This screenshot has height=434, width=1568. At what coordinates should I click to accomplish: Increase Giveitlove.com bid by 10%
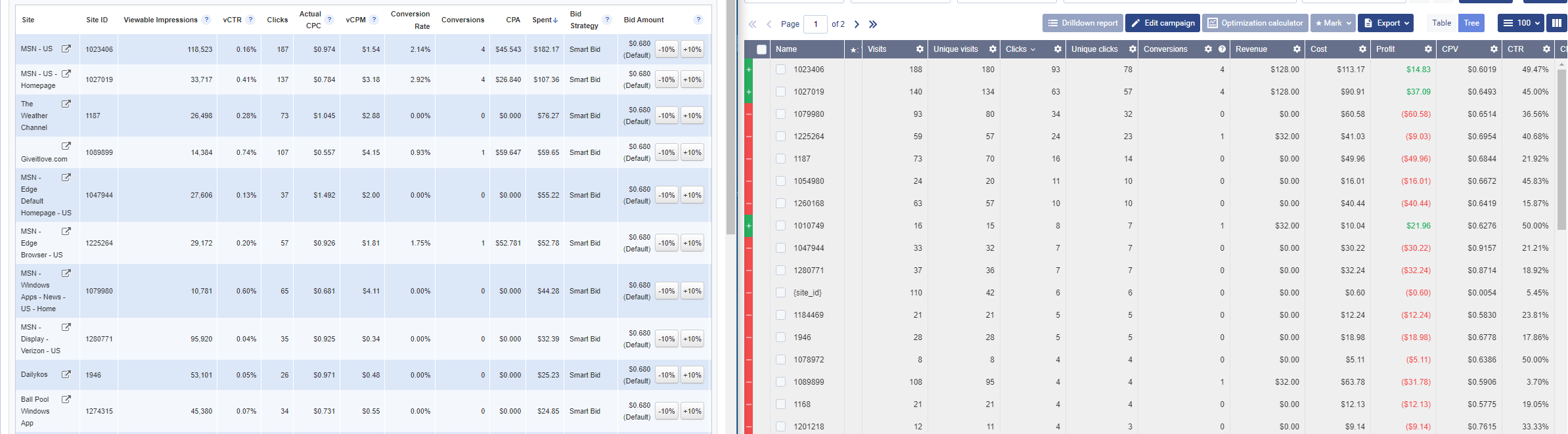692,152
